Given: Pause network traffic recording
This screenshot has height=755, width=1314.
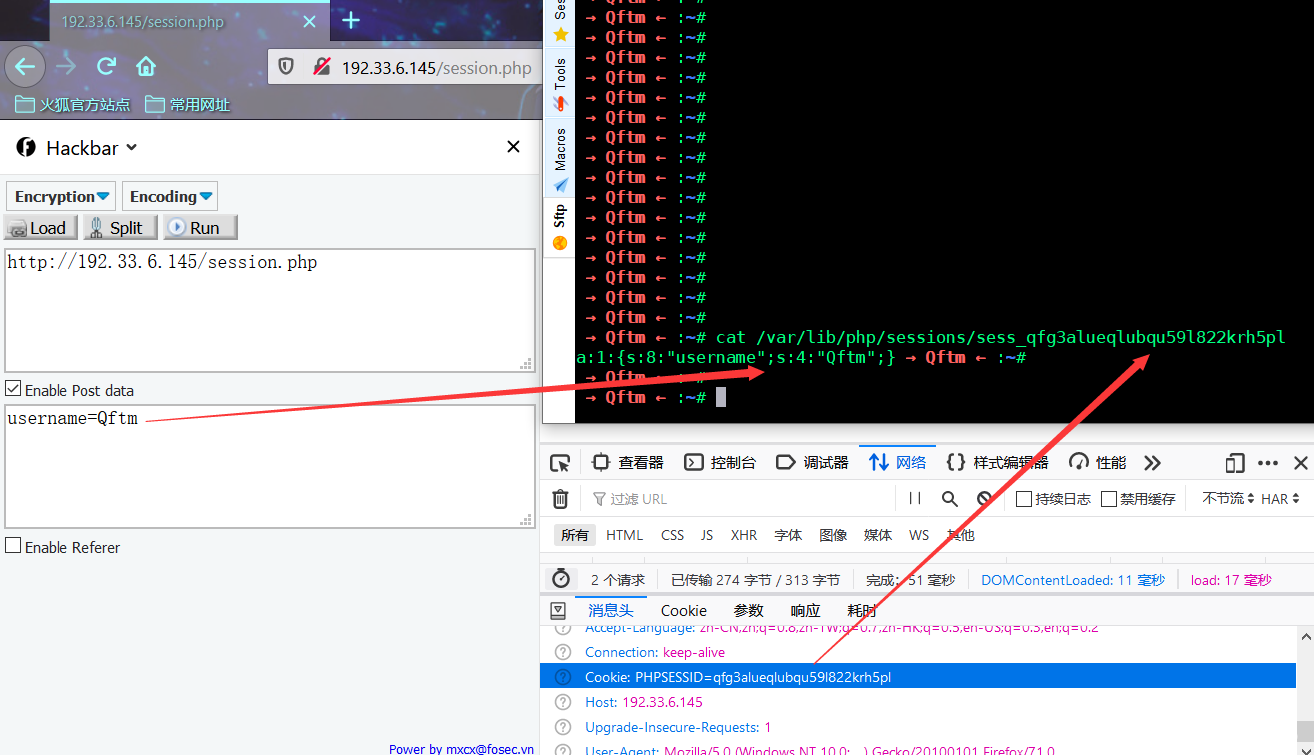Looking at the screenshot, I should (914, 498).
